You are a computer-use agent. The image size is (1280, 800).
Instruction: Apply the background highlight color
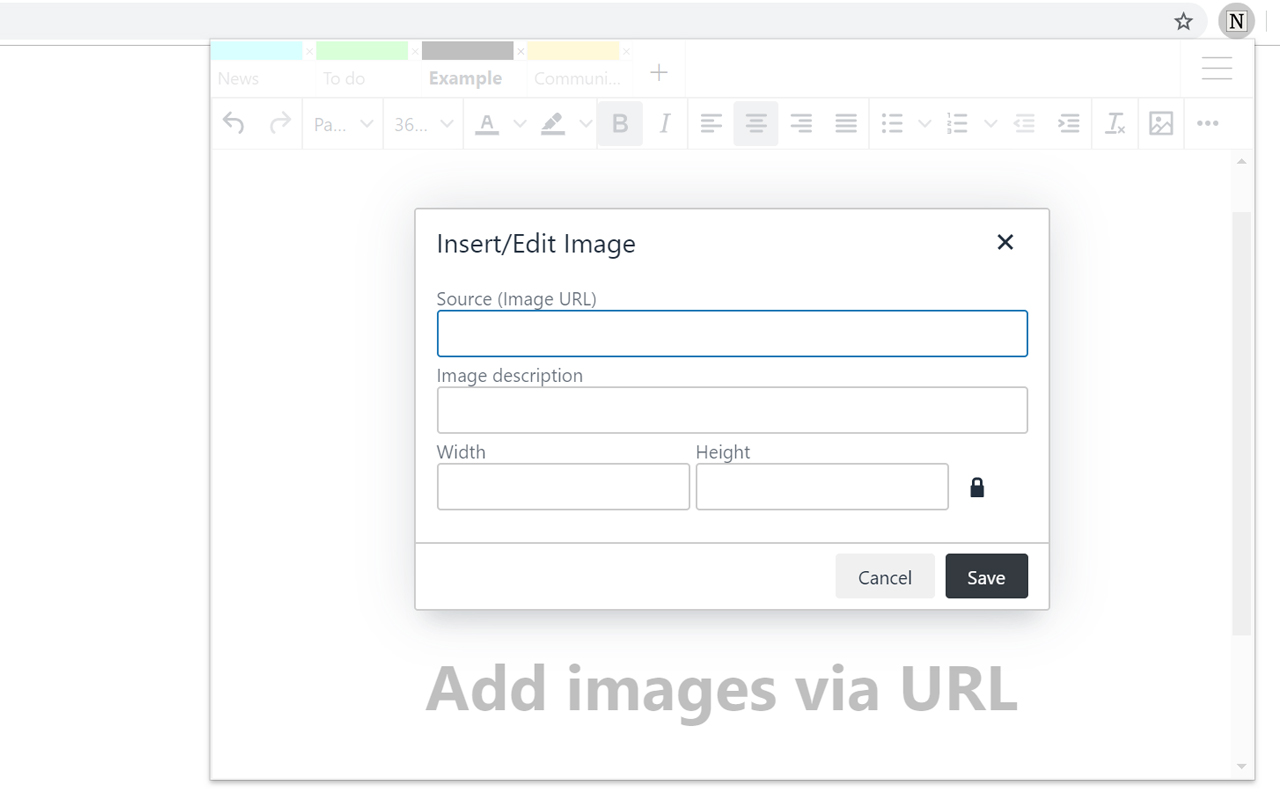[553, 124]
